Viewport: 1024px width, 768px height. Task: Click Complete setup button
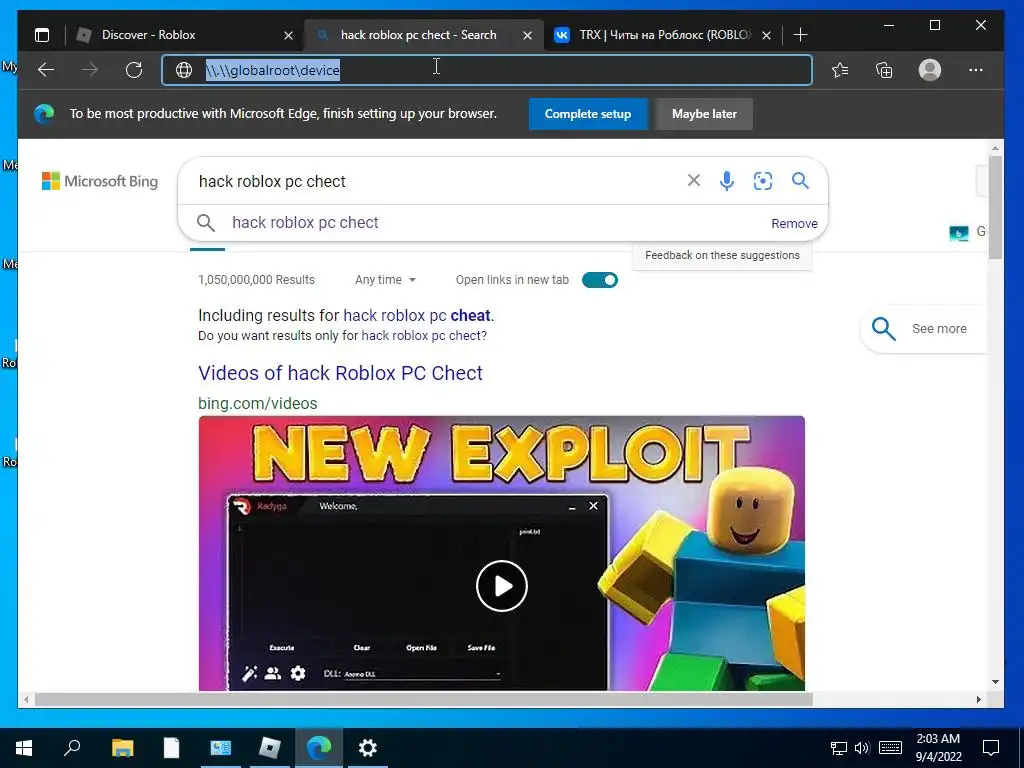(588, 114)
